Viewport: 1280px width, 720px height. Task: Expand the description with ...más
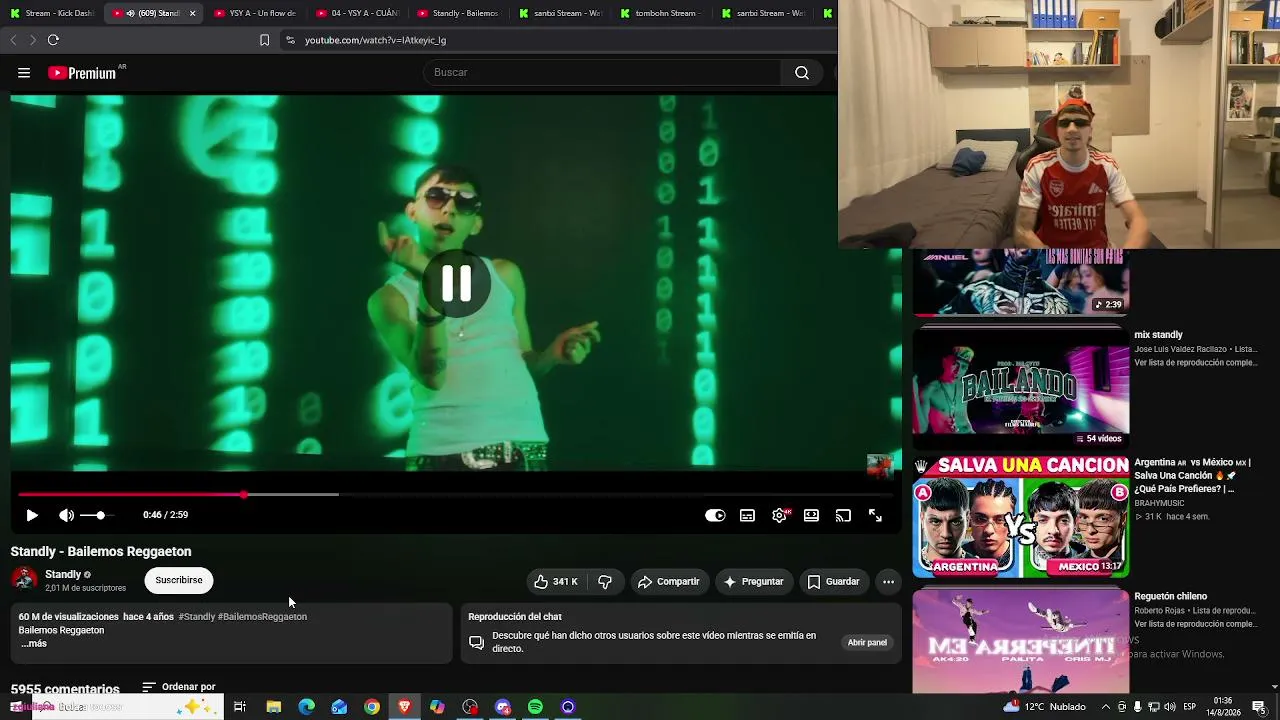click(x=34, y=644)
